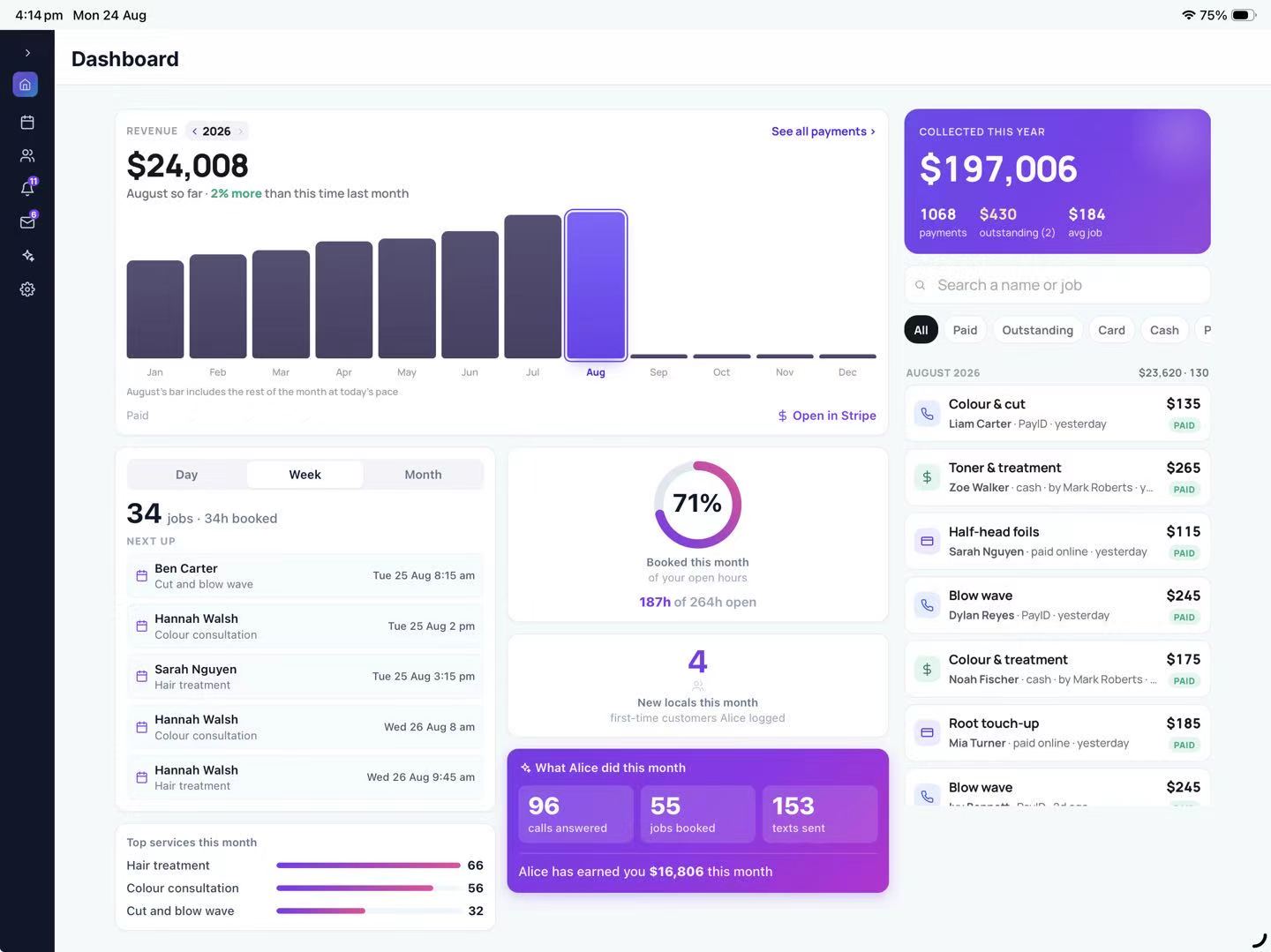The width and height of the screenshot is (1271, 952).
Task: Select the Jan revenue bar
Action: coord(155,309)
